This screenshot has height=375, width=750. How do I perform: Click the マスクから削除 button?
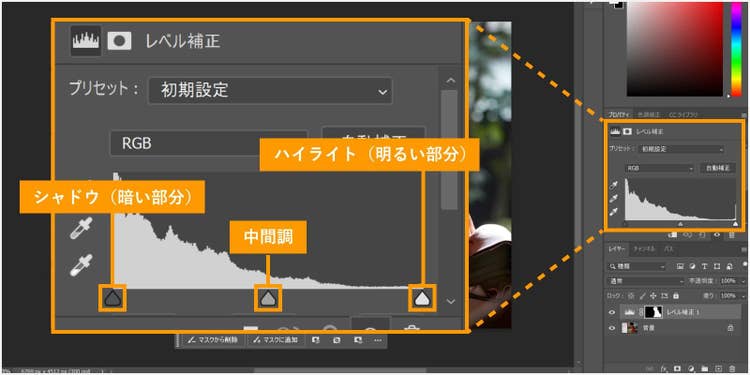pyautogui.click(x=212, y=340)
